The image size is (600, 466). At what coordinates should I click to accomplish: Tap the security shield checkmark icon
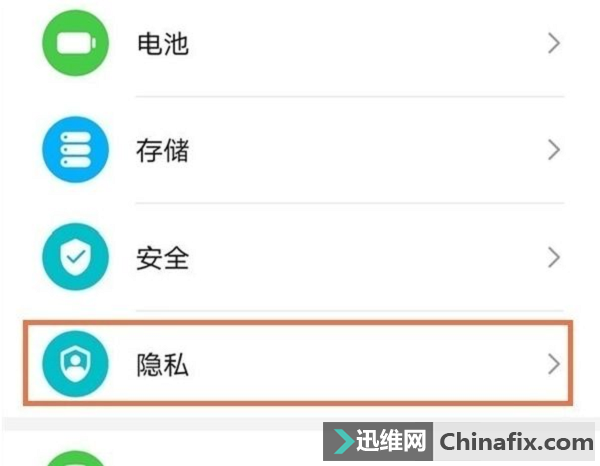point(75,256)
